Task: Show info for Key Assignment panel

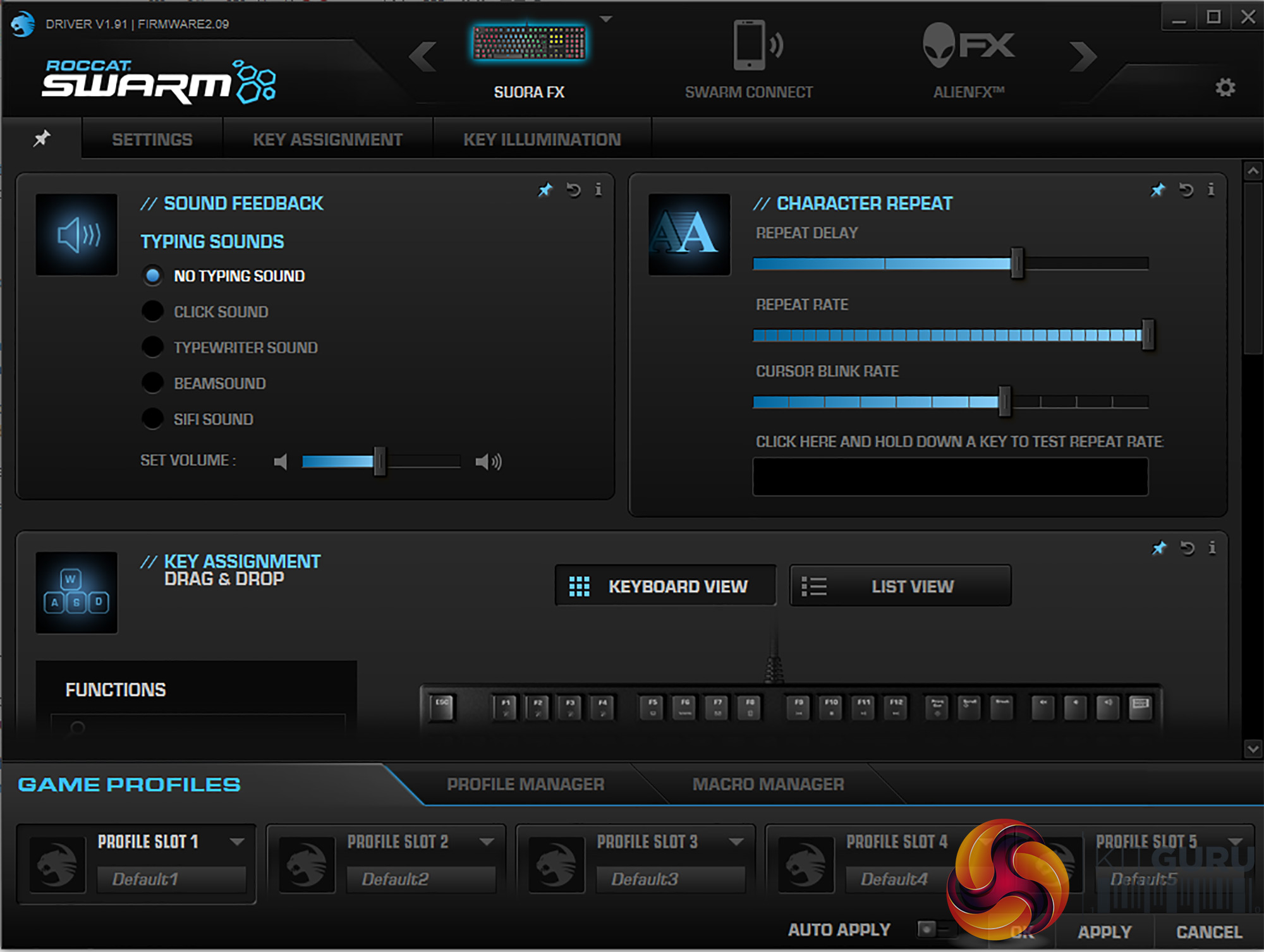Action: 1212,548
